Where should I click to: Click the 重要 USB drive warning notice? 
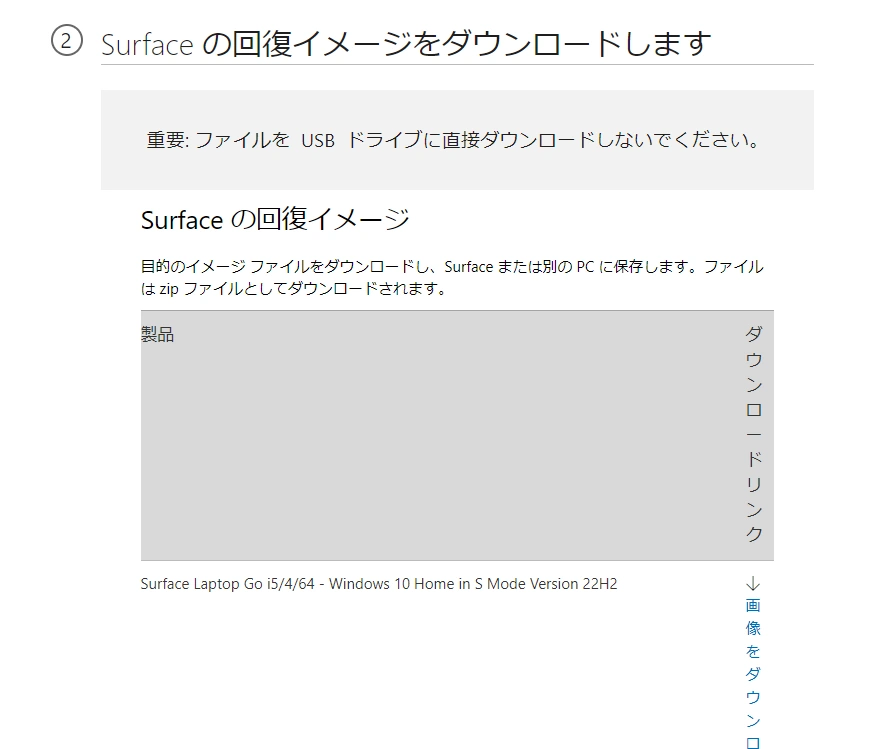457,140
